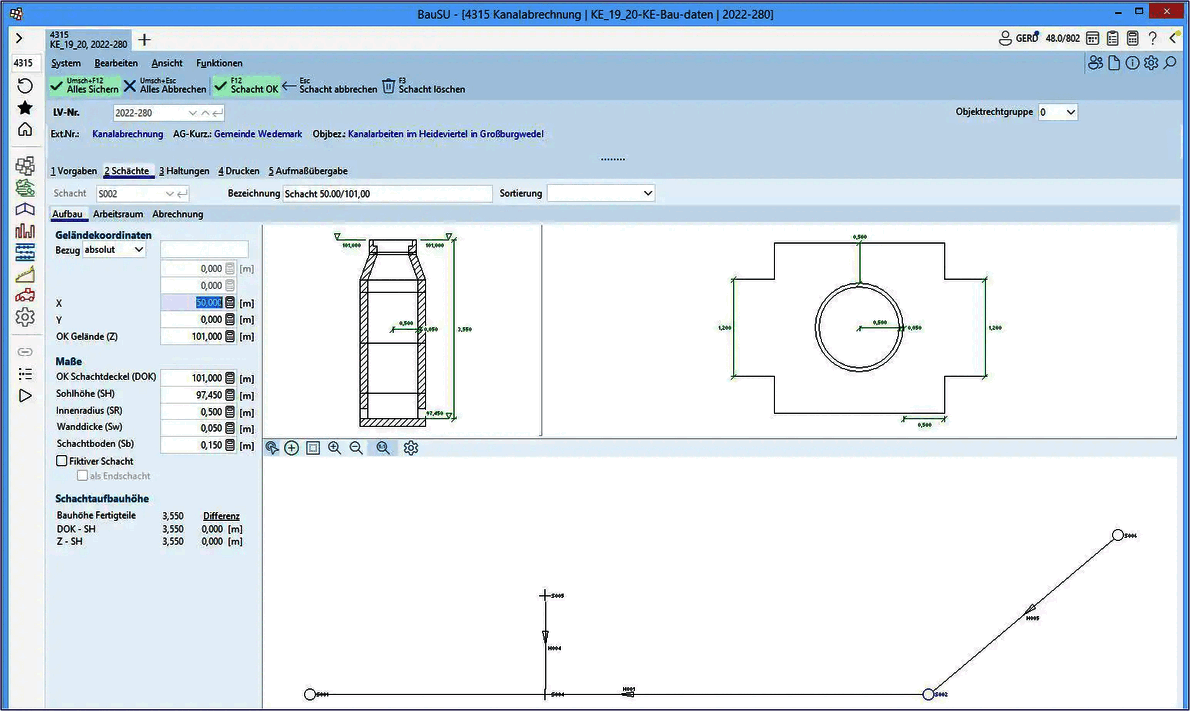Open the clipboard checklist icon
Image resolution: width=1190 pixels, height=711 pixels.
click(x=1113, y=38)
